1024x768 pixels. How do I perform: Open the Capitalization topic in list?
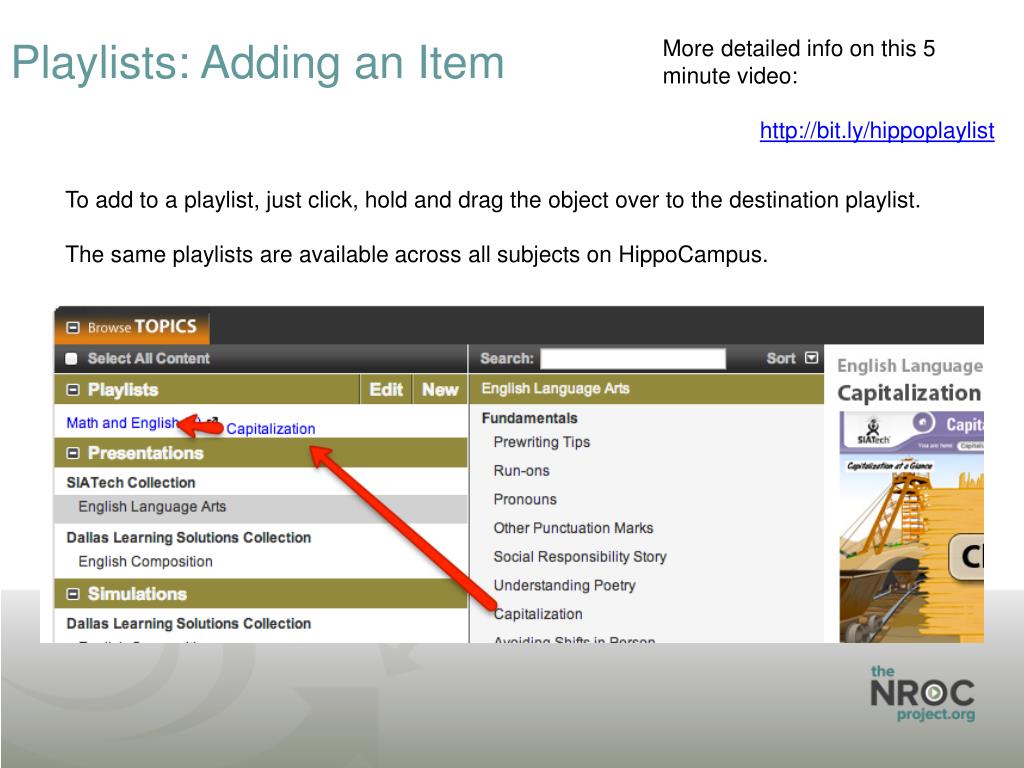(538, 615)
